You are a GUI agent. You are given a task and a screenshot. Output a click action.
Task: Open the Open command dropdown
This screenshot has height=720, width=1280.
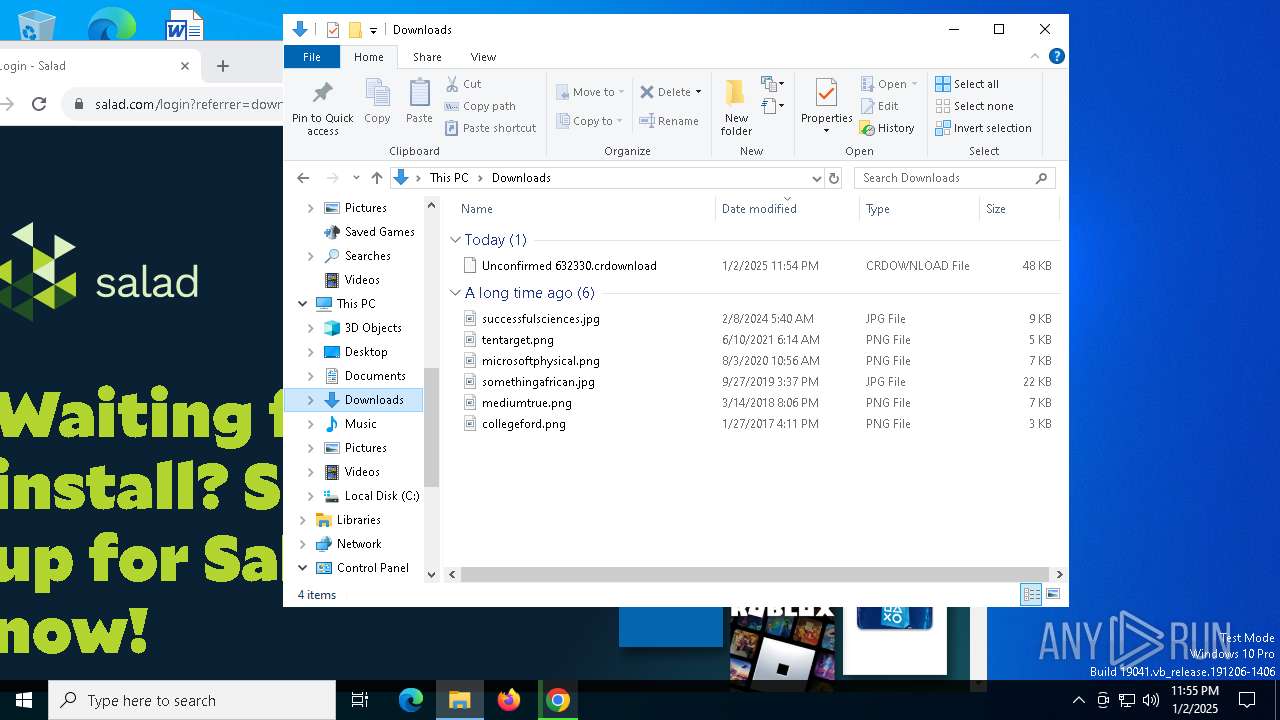[914, 84]
